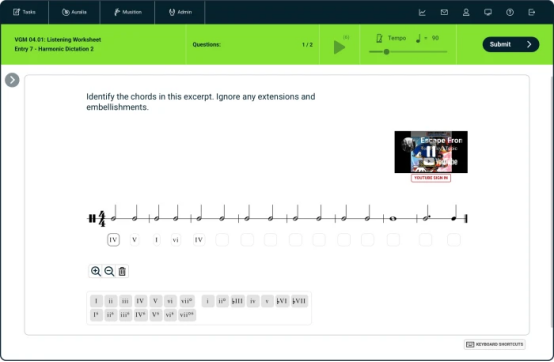Viewport: 554px width, 362px height.
Task: Choose the IV chord button in palette
Action: (x=140, y=301)
